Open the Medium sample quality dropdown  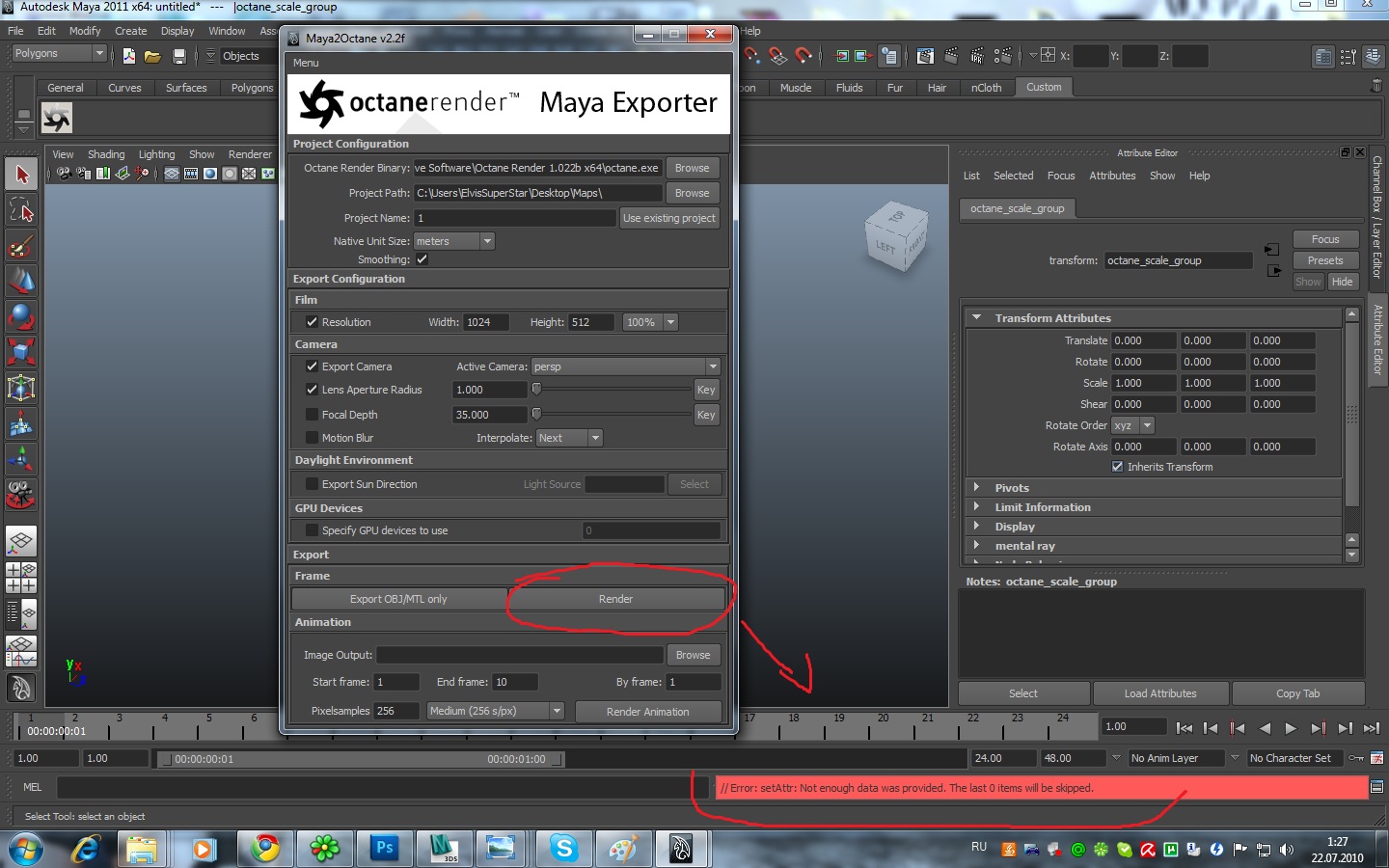click(x=495, y=711)
